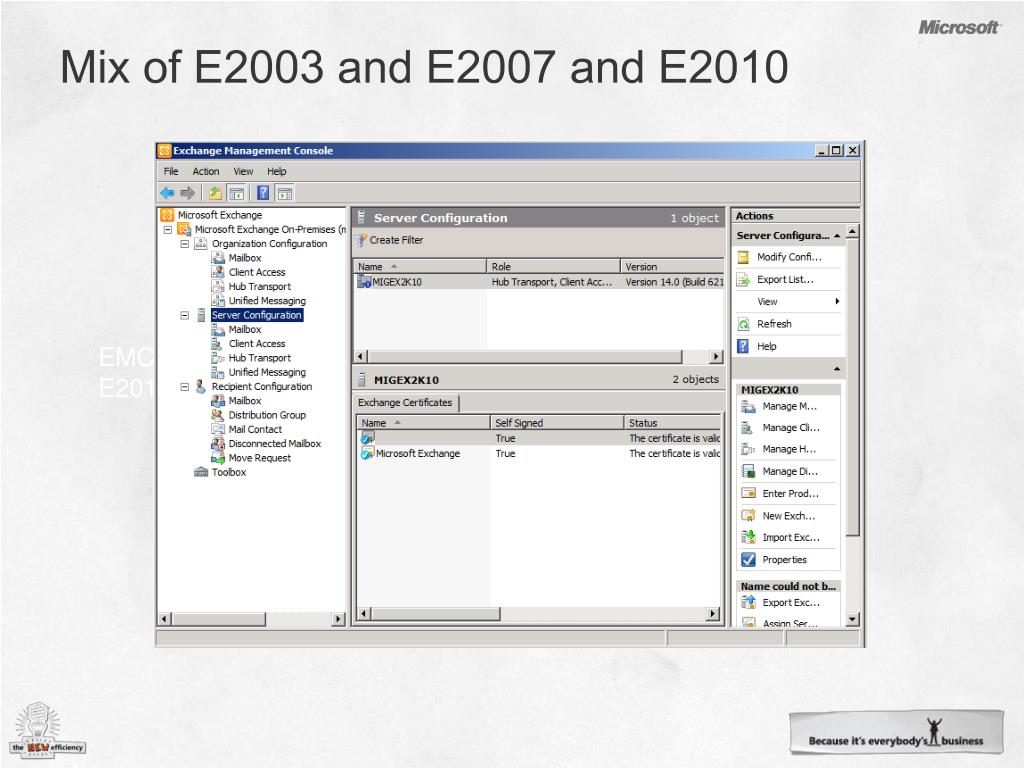Click the Forward arrow in the console toolbar

click(x=188, y=193)
